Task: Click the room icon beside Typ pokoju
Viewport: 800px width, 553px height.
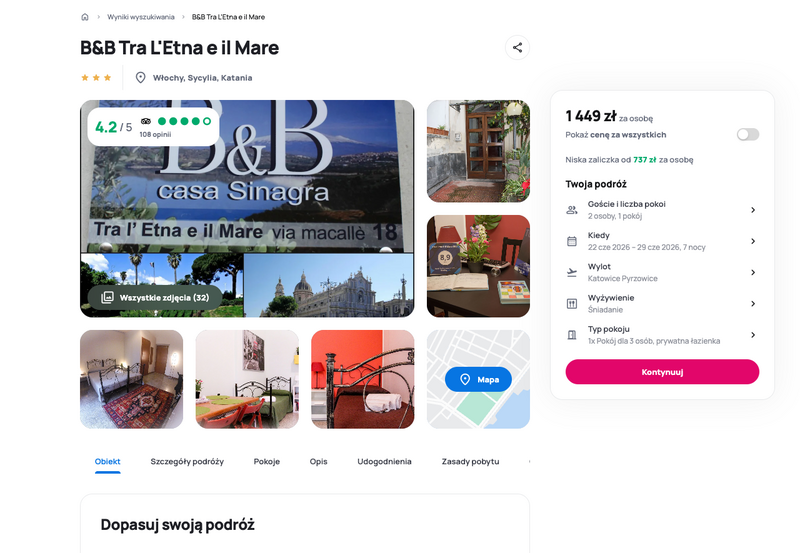Action: tap(572, 335)
